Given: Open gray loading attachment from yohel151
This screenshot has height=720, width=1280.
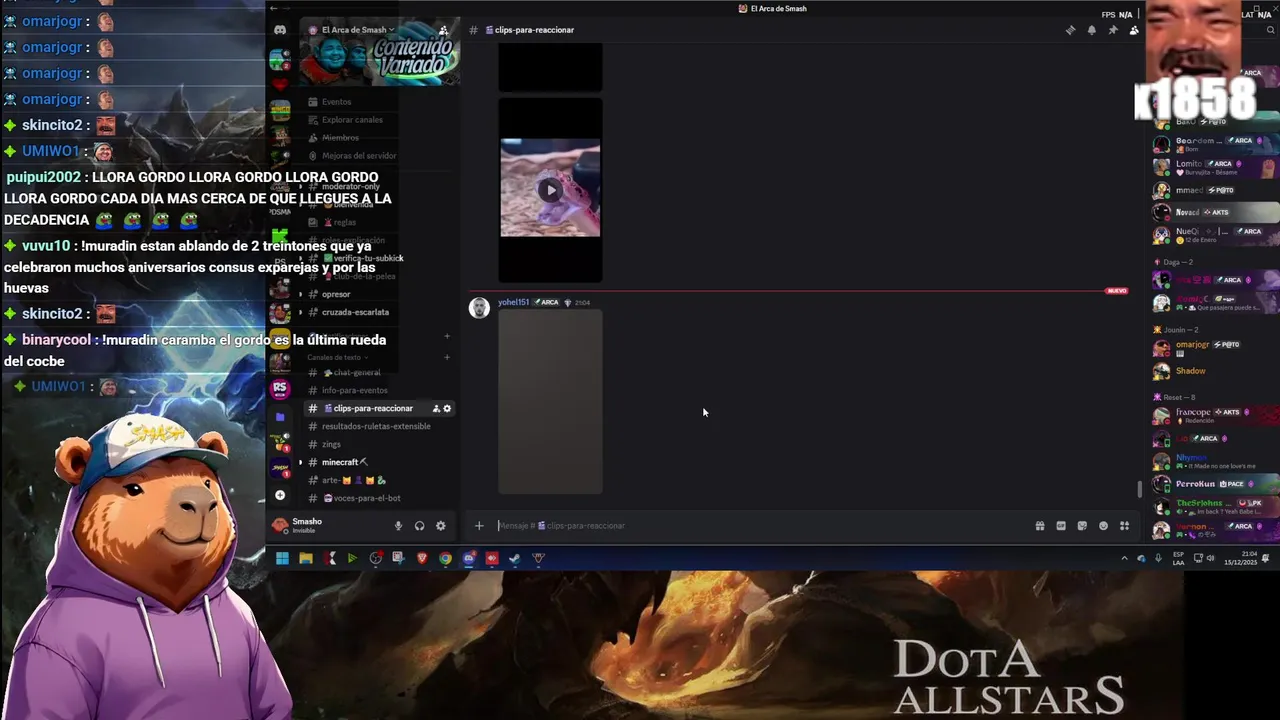Looking at the screenshot, I should [x=550, y=401].
